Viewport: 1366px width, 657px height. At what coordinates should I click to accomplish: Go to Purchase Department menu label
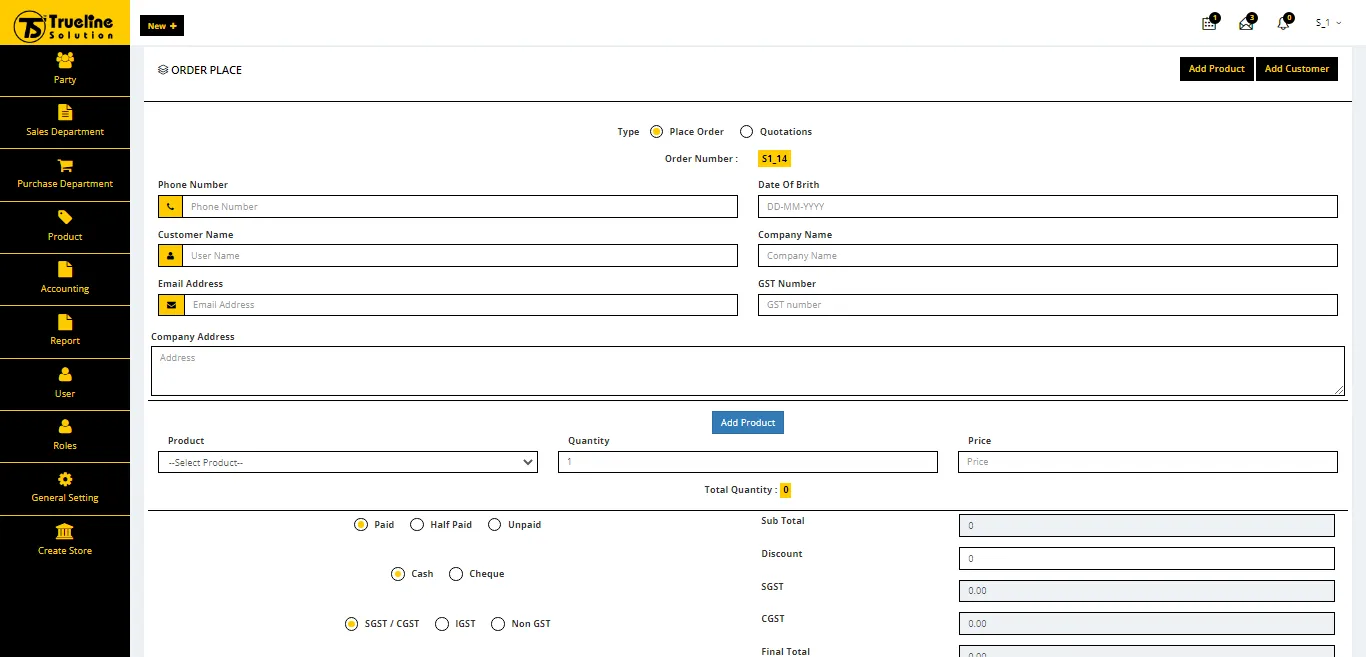pos(65,184)
